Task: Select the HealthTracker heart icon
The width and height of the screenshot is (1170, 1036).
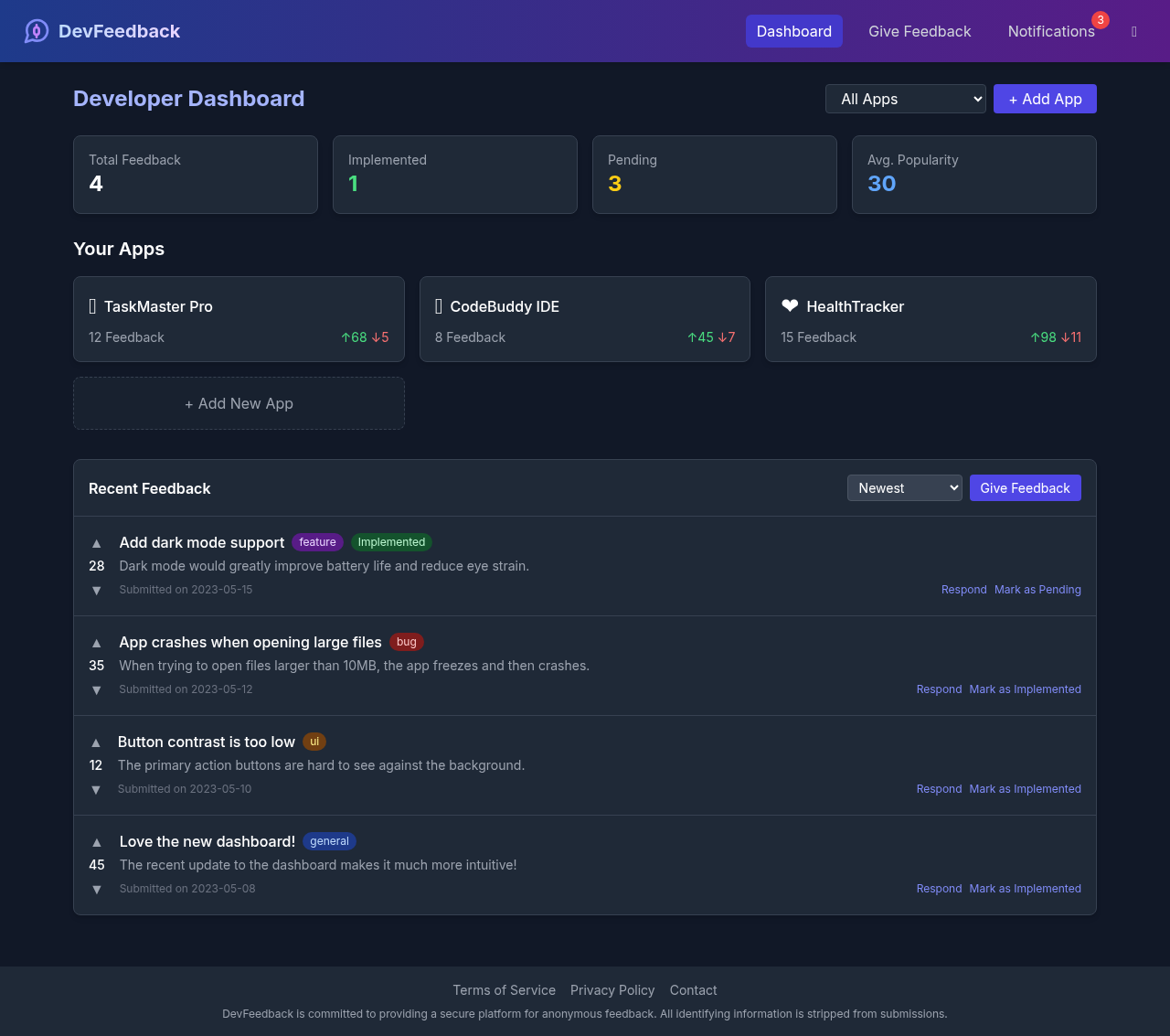Action: pos(788,306)
